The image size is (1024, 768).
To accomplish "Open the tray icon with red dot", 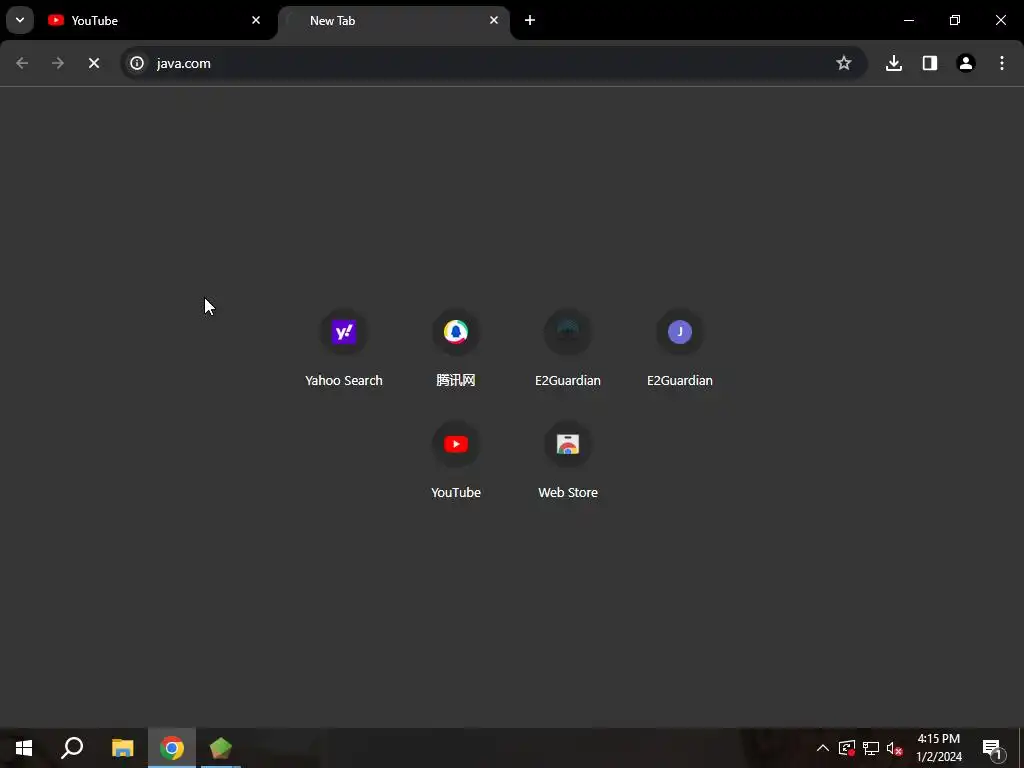I will [847, 748].
